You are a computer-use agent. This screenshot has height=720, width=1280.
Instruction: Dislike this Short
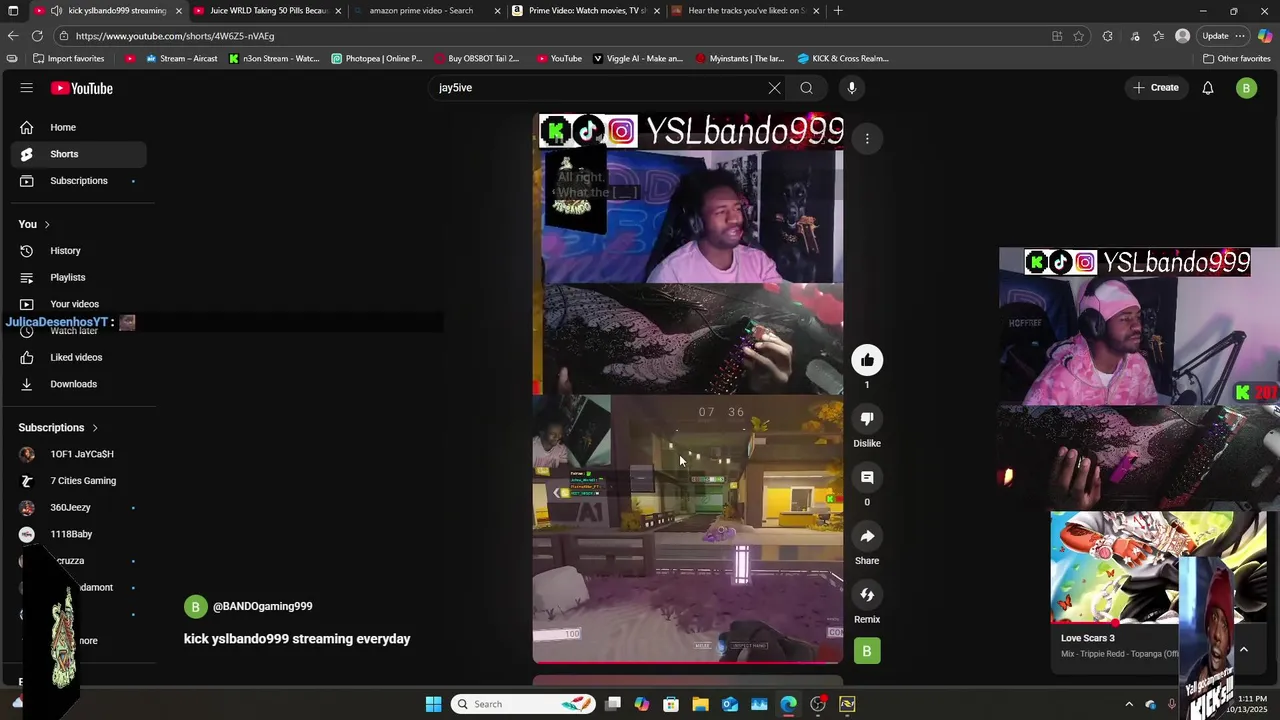tap(867, 419)
